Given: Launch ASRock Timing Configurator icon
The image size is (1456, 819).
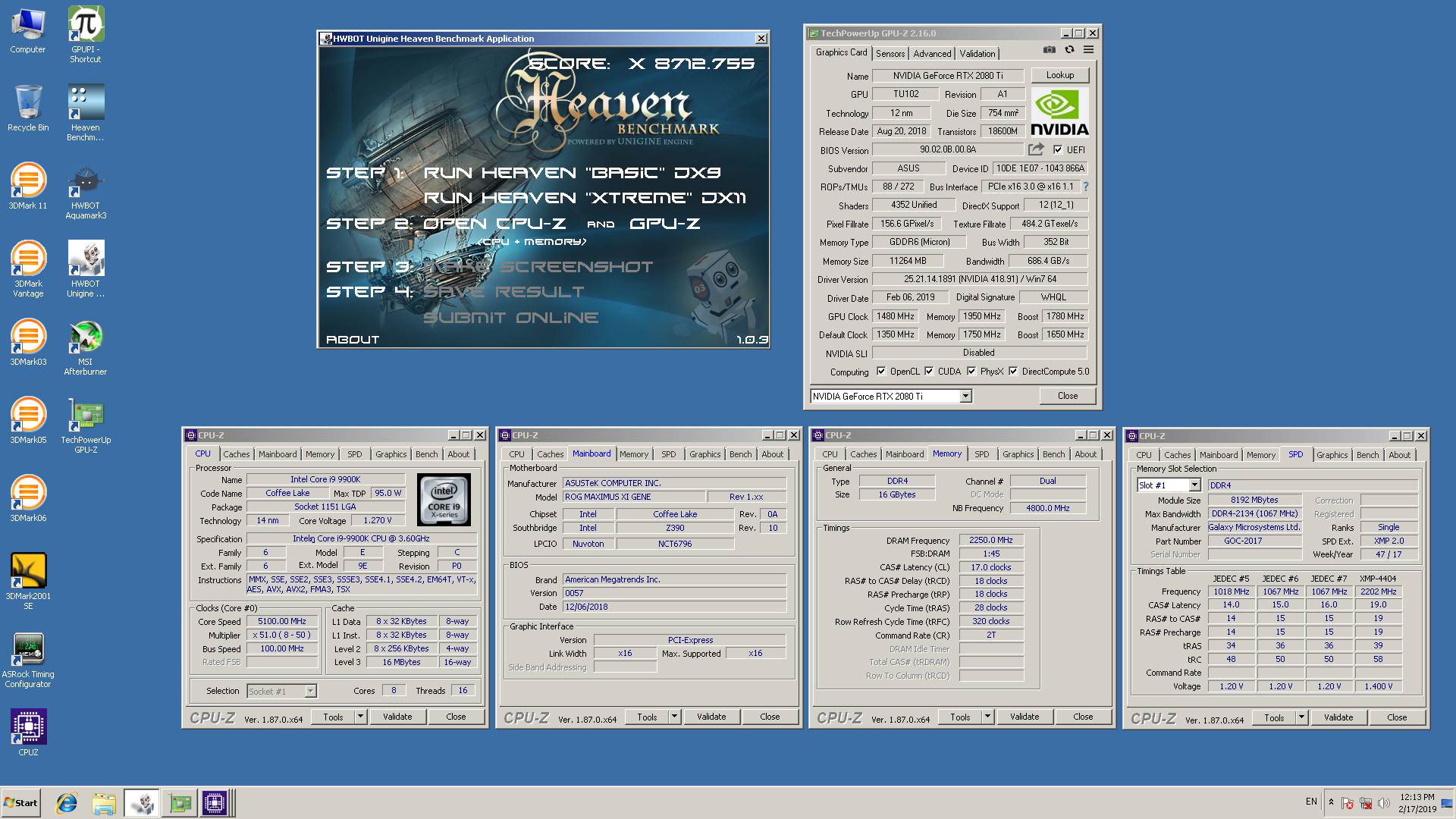Looking at the screenshot, I should pos(28,660).
